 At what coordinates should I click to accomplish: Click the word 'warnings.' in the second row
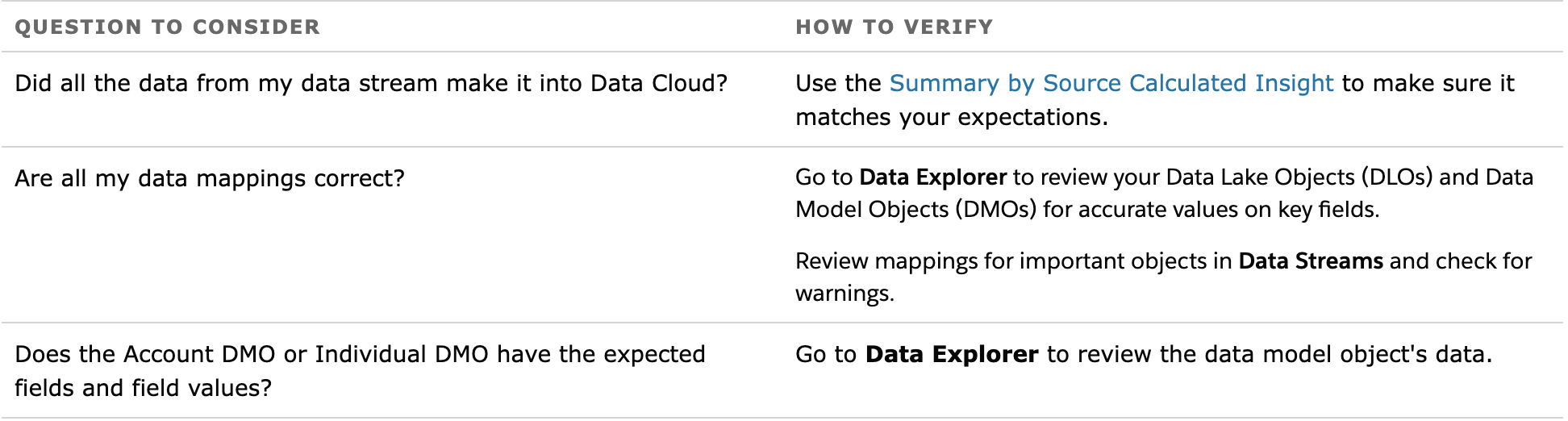click(845, 294)
